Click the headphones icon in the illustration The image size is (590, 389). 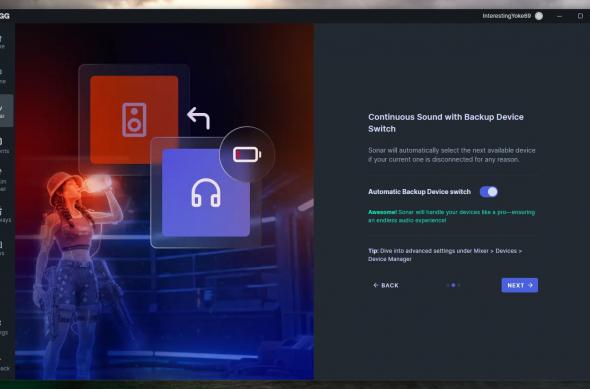point(206,193)
